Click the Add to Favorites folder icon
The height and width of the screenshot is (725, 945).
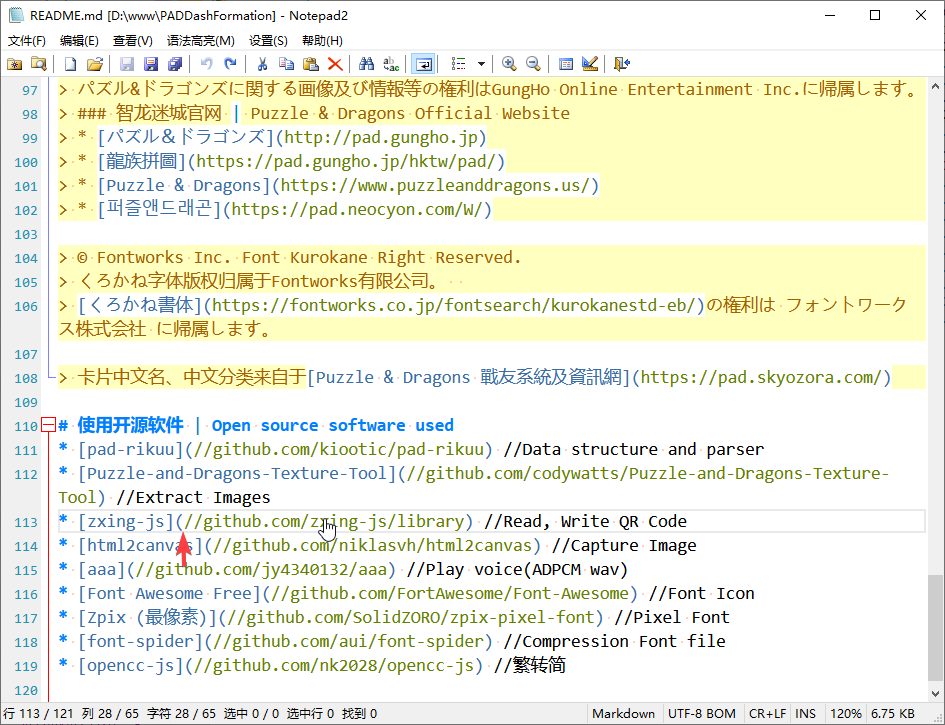tap(14, 64)
